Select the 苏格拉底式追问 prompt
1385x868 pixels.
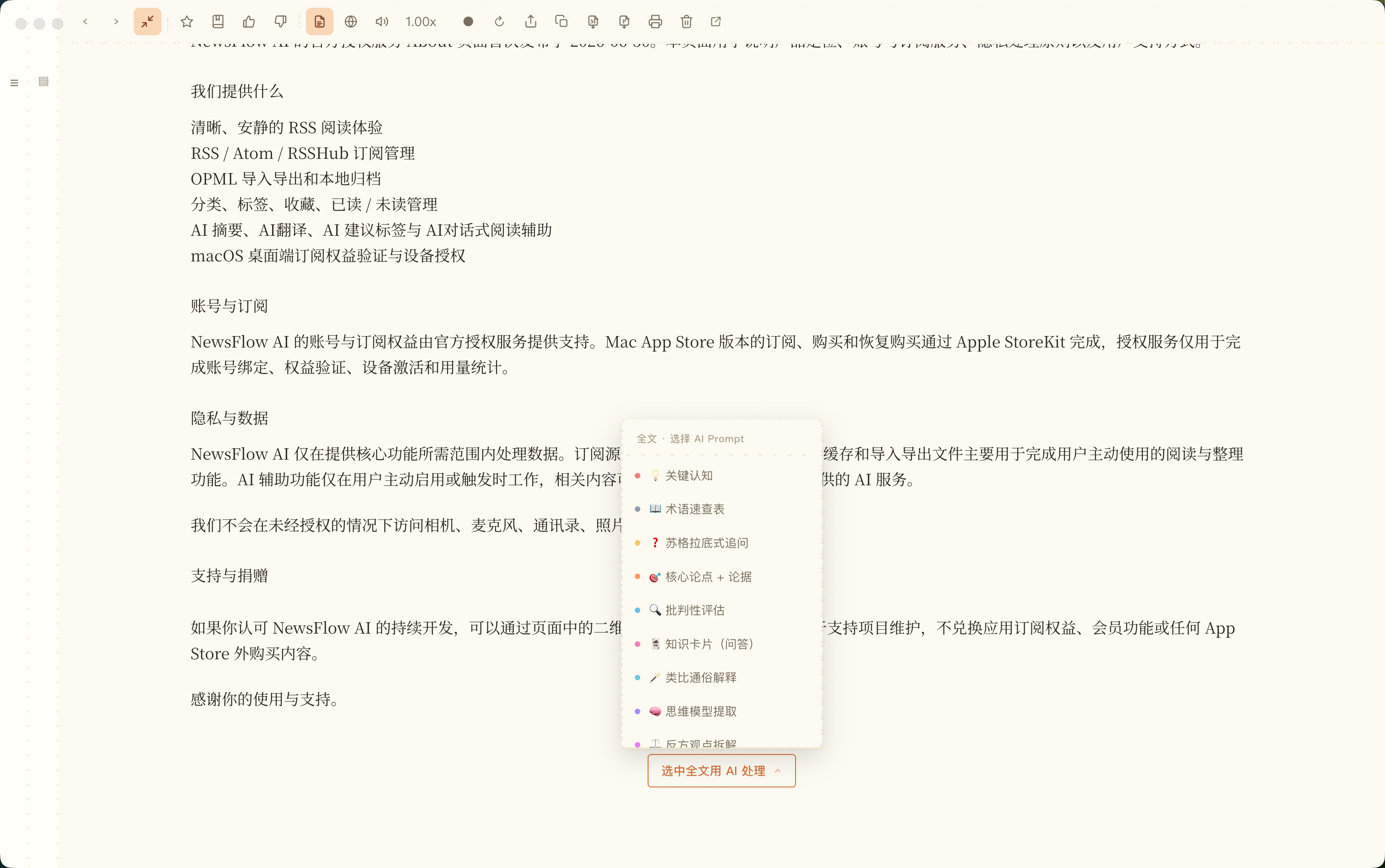pos(722,543)
